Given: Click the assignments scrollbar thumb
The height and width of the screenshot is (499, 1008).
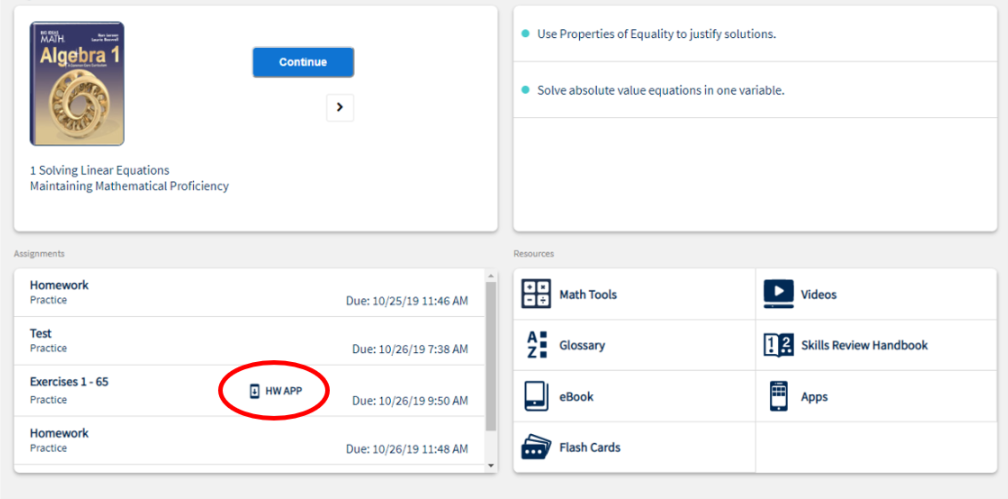Looking at the screenshot, I should [x=490, y=355].
